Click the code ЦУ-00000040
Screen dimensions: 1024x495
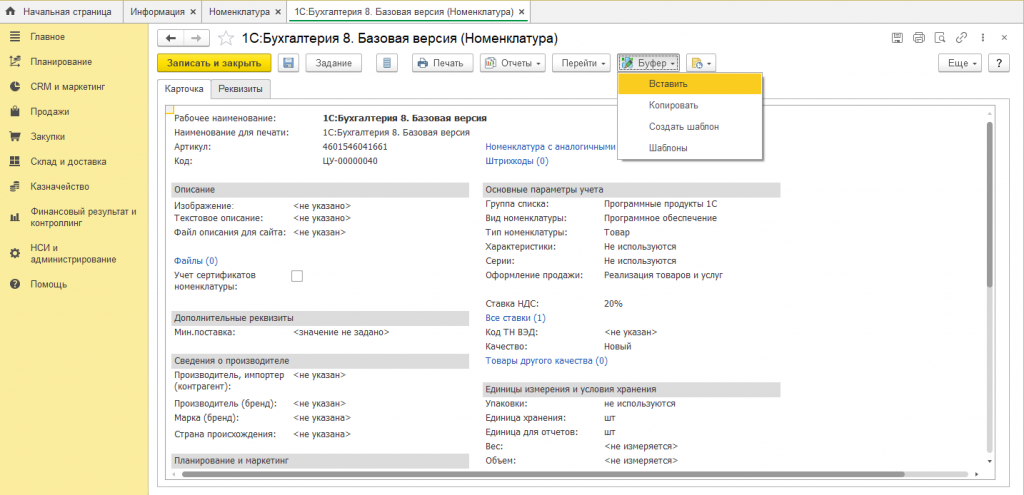(350, 161)
